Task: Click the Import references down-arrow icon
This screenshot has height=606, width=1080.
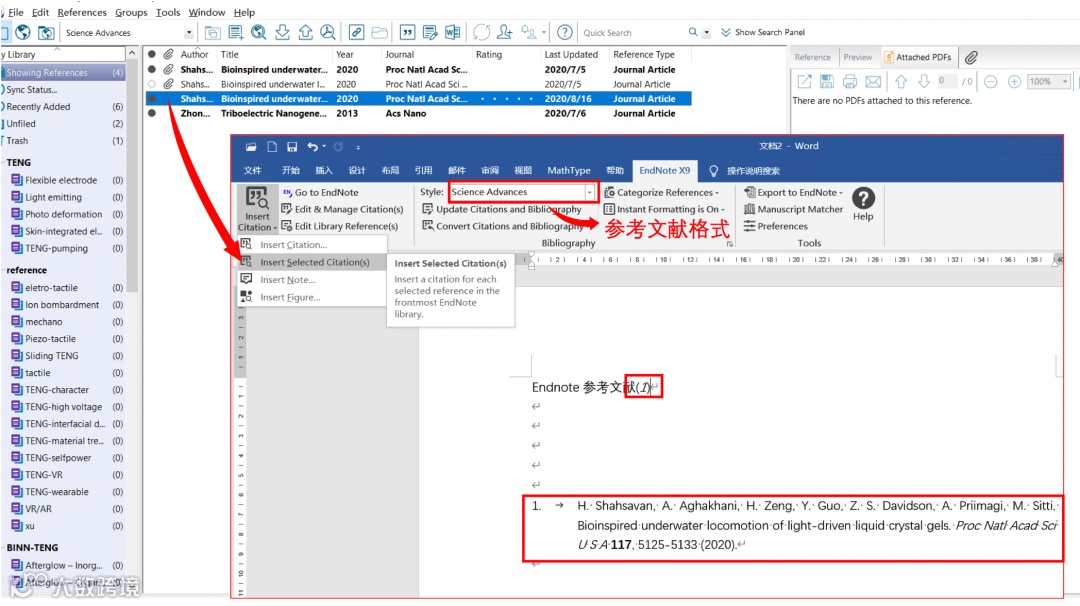Action: tap(282, 32)
